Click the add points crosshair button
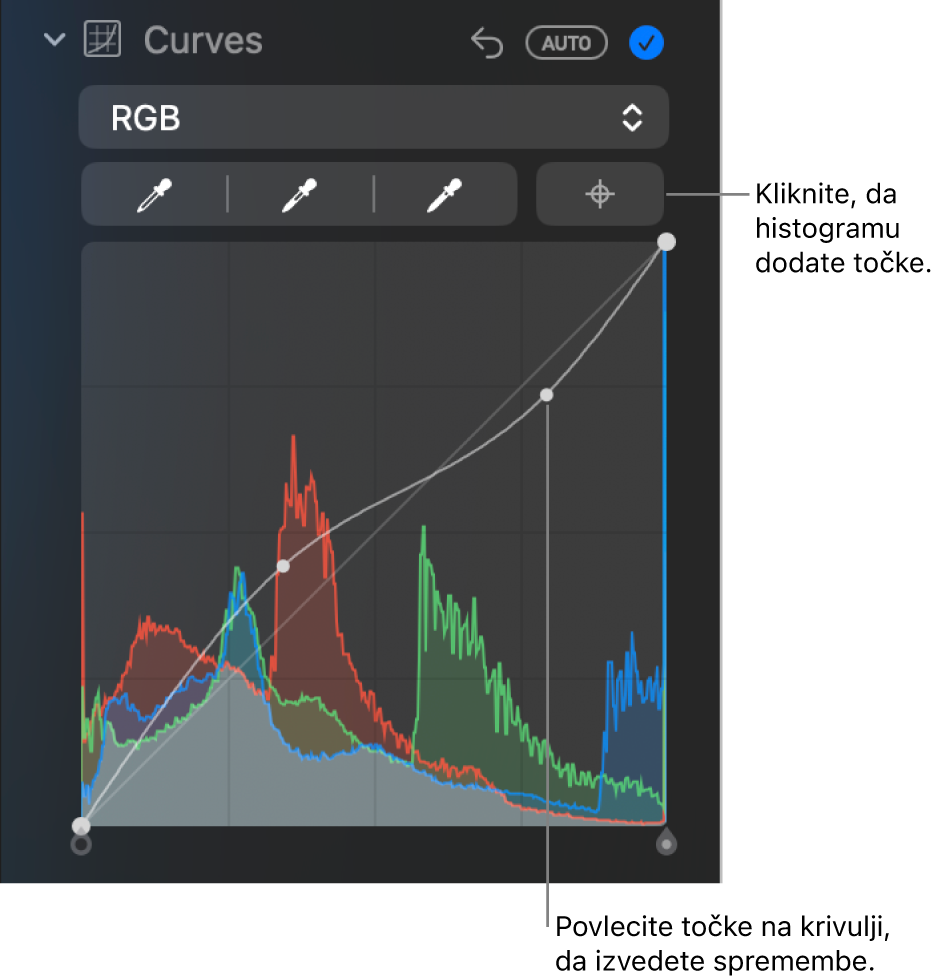This screenshot has width=934, height=979. pyautogui.click(x=600, y=194)
